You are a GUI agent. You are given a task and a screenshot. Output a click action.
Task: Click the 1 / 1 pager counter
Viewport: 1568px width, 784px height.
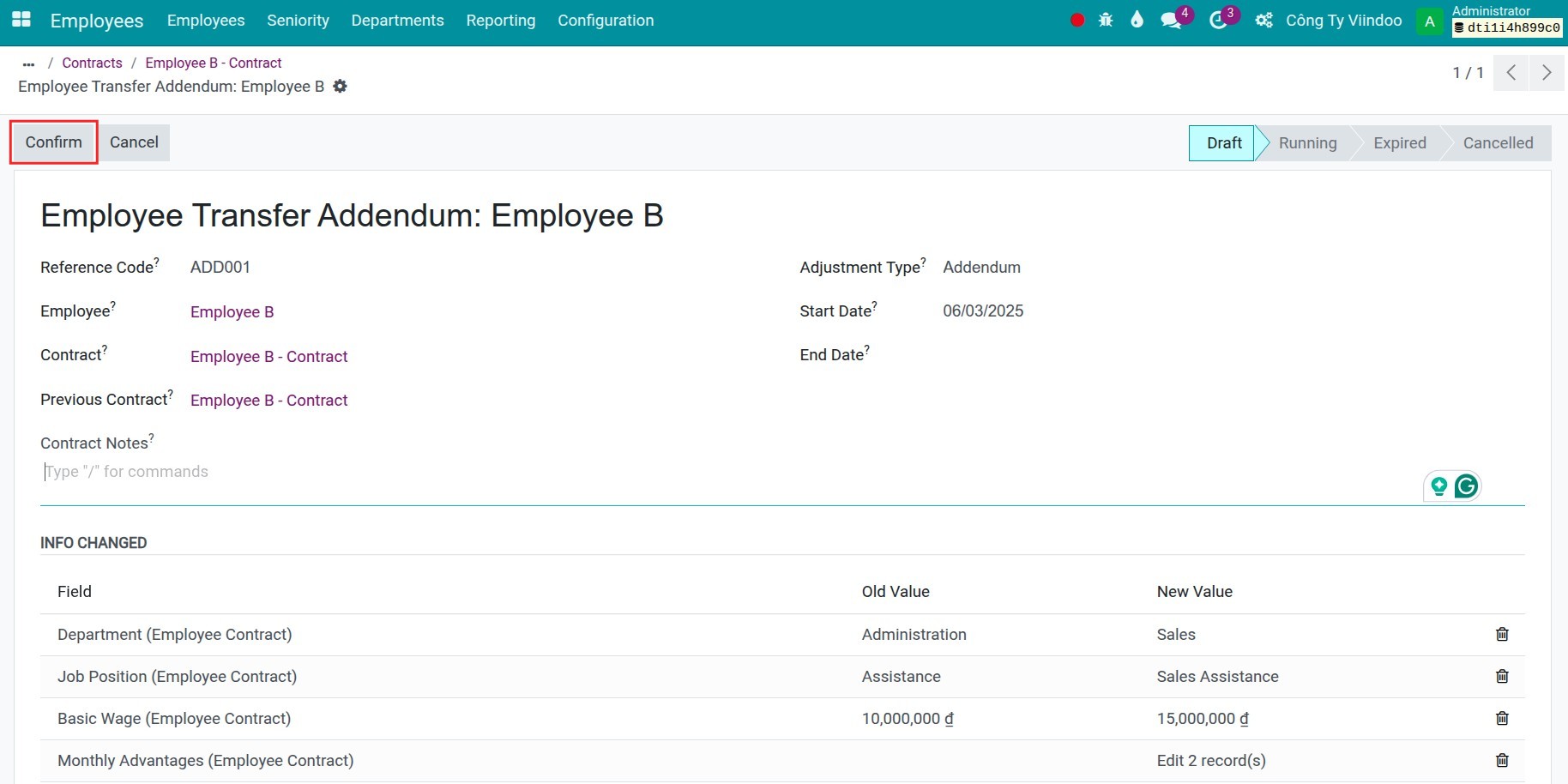[1468, 73]
